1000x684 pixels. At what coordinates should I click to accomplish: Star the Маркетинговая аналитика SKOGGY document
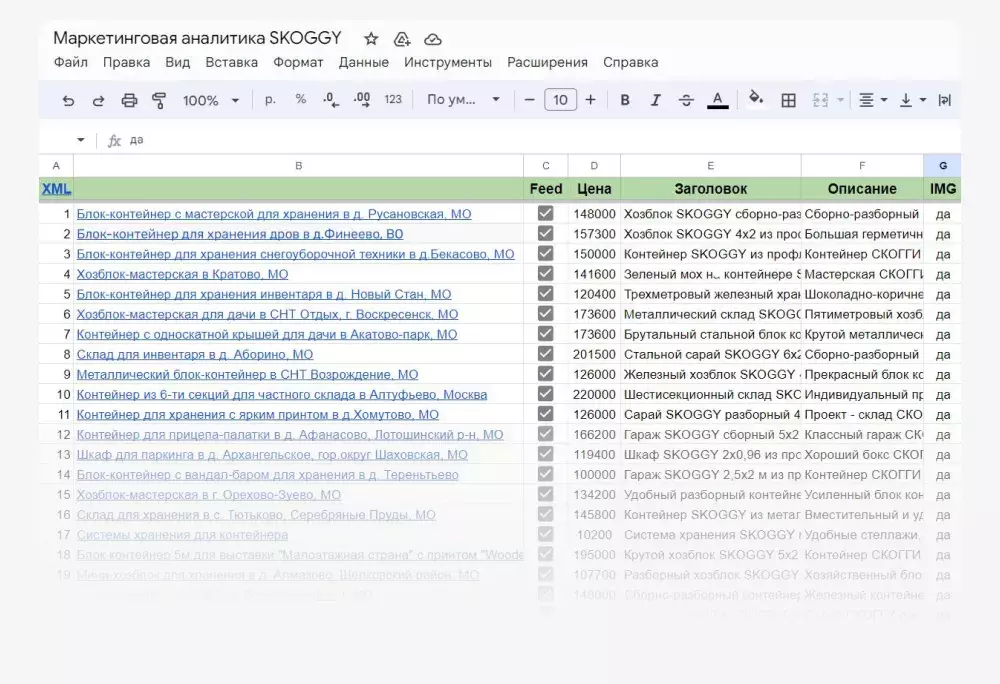(371, 39)
